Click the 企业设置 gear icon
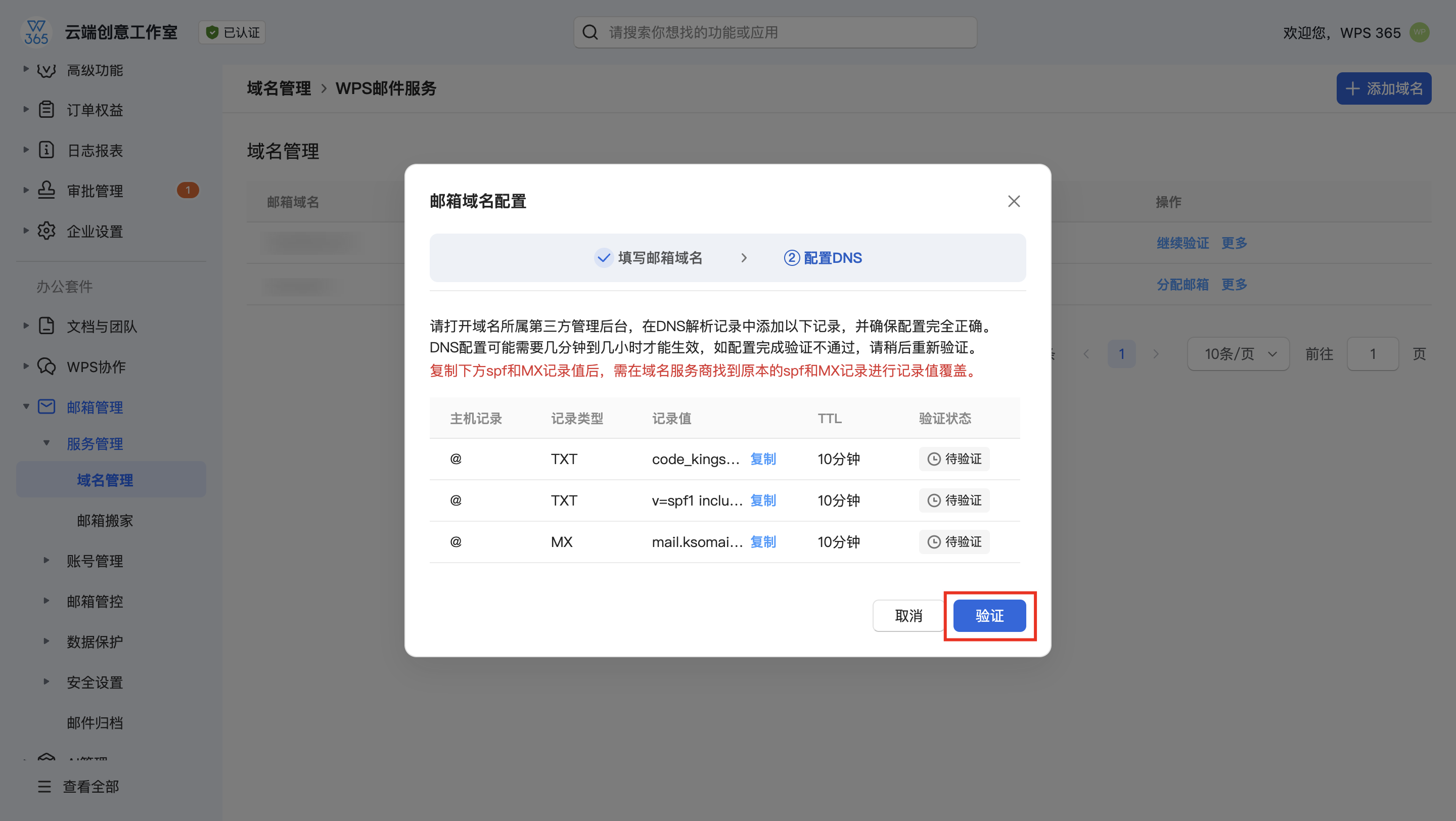This screenshot has width=1456, height=821. click(x=47, y=231)
